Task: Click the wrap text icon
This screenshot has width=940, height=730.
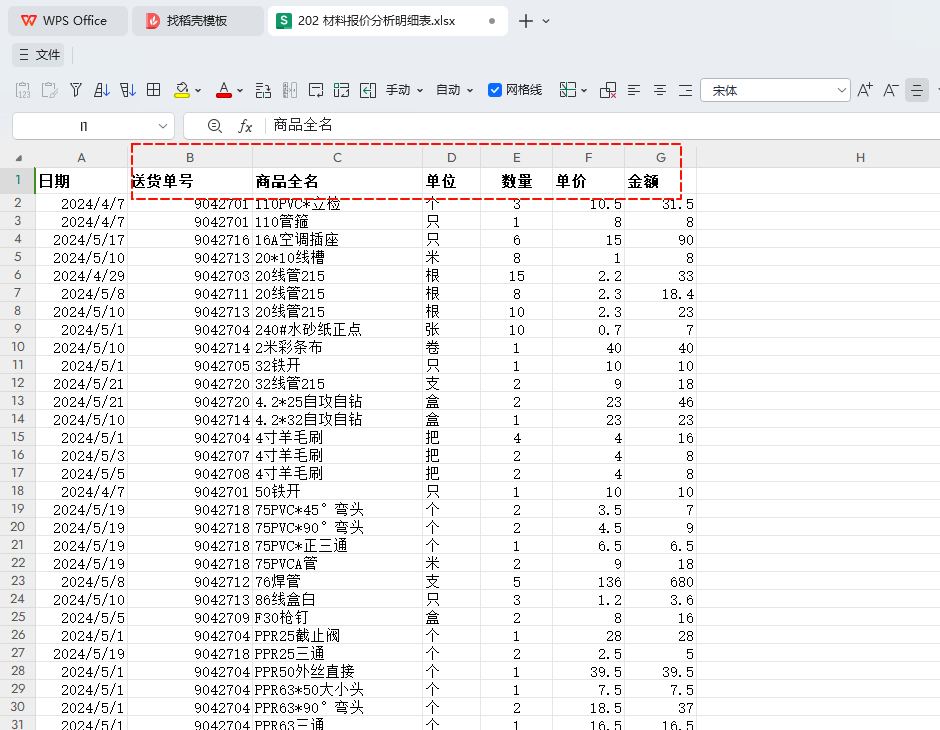Action: (x=316, y=91)
